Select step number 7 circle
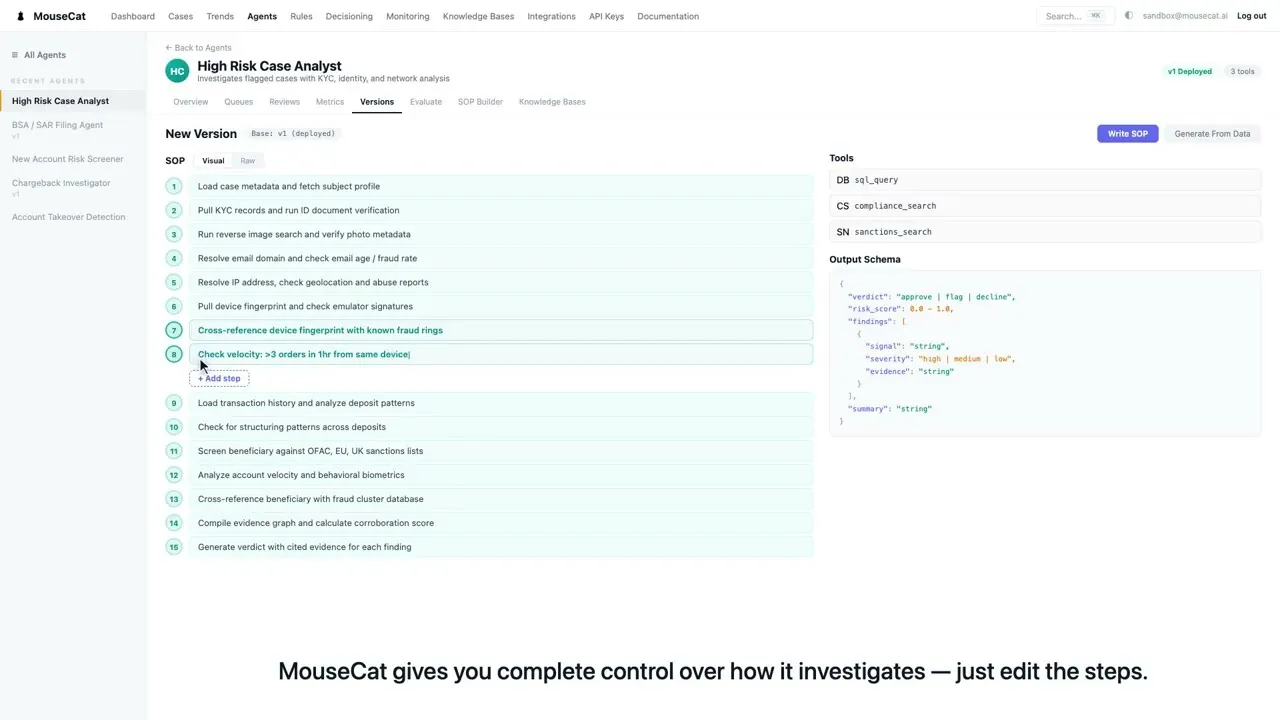 tap(174, 330)
